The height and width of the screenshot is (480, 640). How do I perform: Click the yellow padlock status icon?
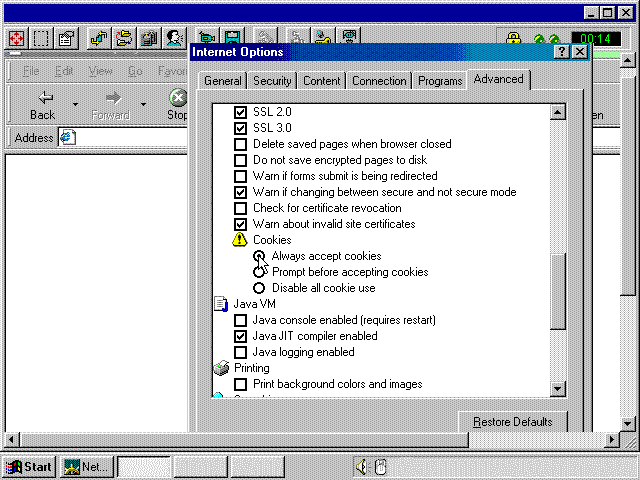click(x=513, y=39)
